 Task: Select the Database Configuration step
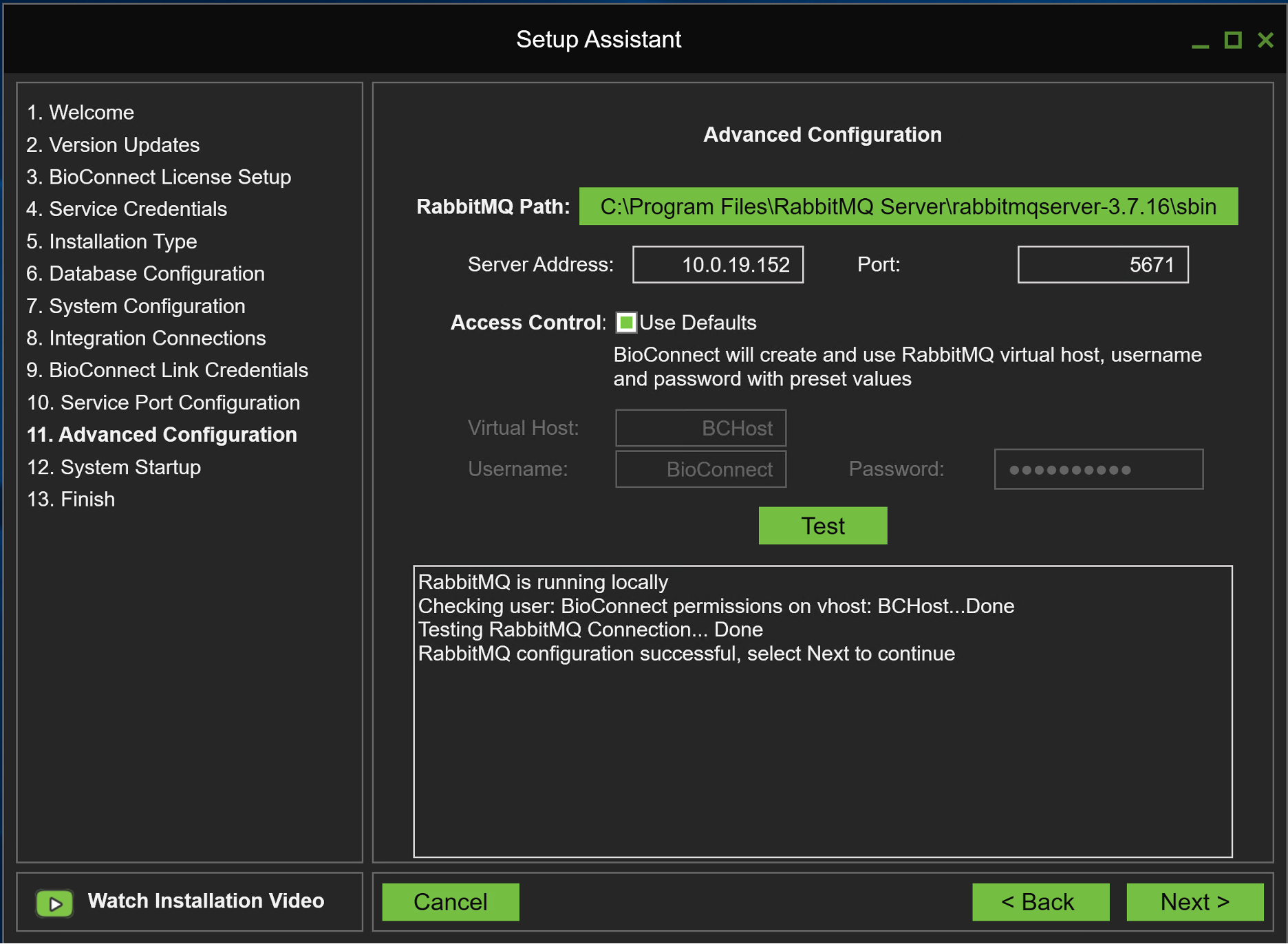tap(145, 273)
